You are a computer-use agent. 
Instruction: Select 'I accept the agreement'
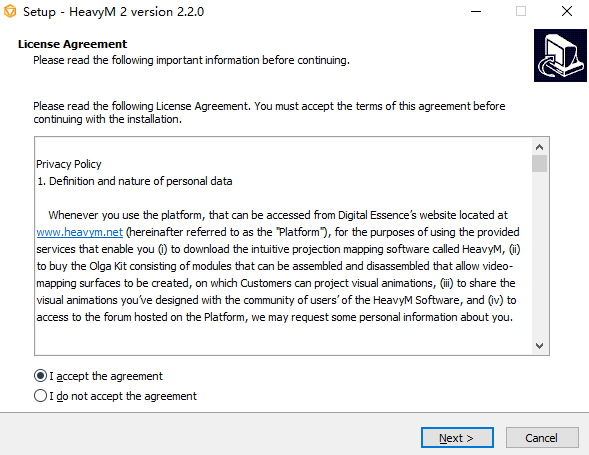98,376
